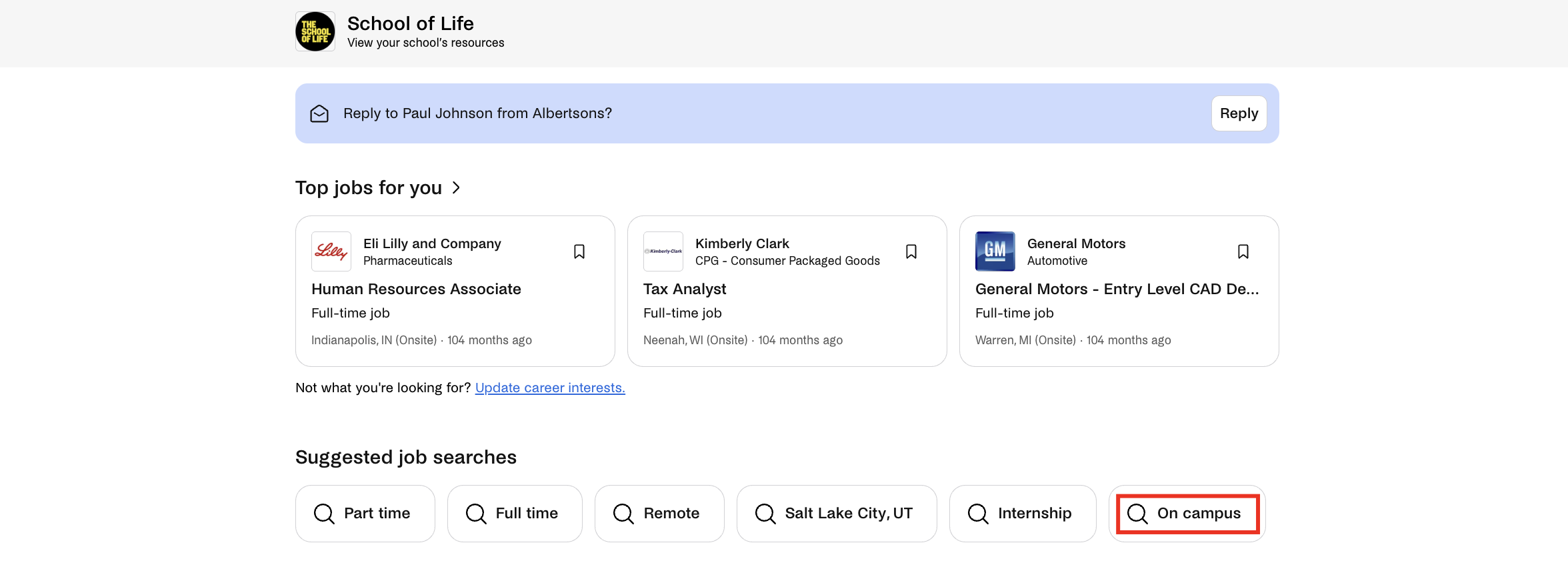Click the Kimberly Clark company name

tap(742, 243)
